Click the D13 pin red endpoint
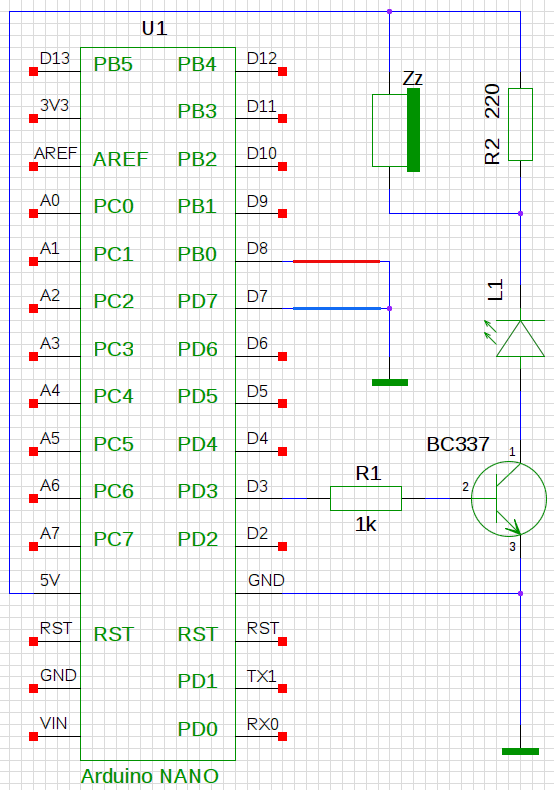This screenshot has width=554, height=790. point(34,72)
